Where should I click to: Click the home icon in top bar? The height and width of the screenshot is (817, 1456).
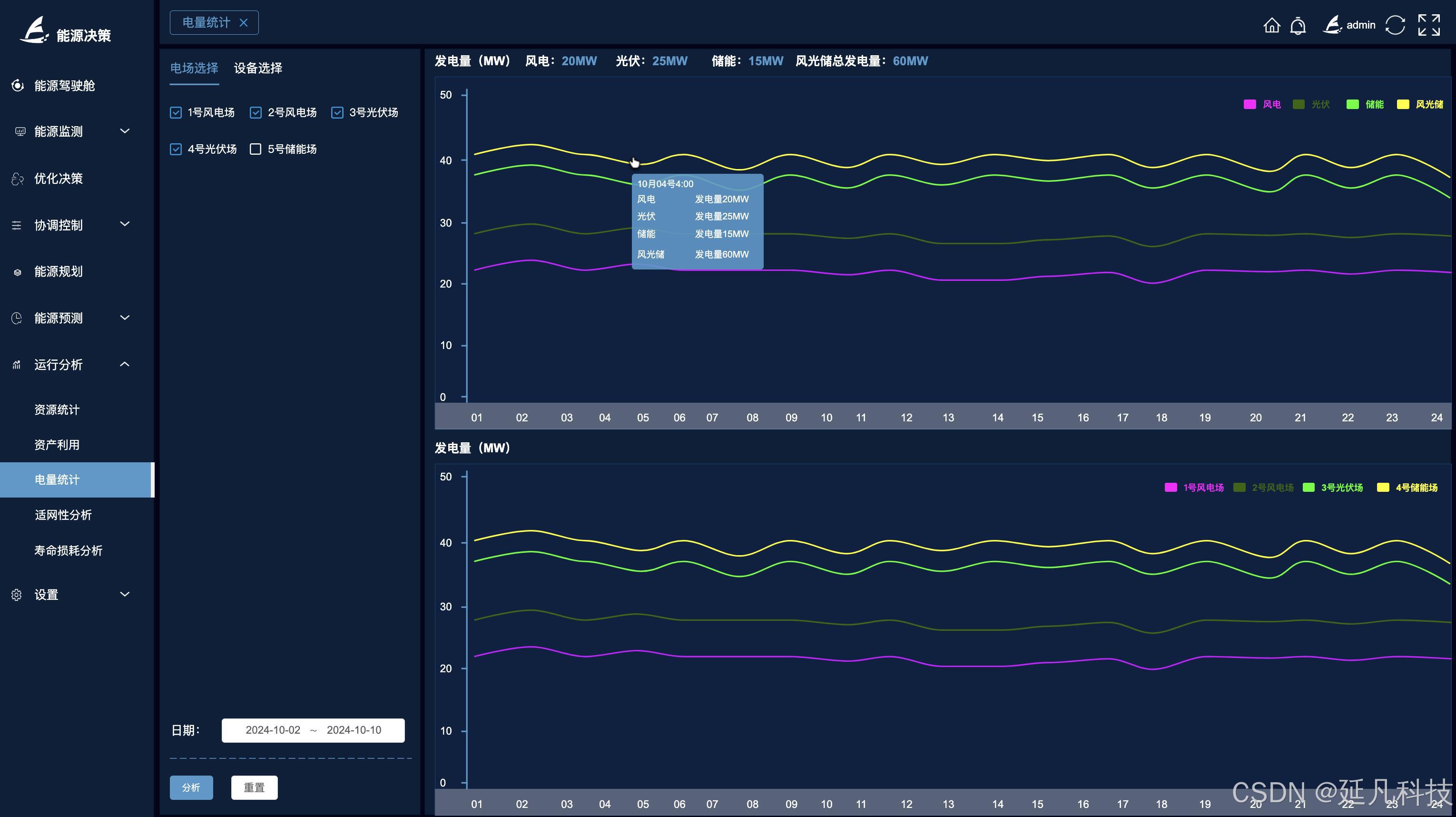click(x=1271, y=25)
